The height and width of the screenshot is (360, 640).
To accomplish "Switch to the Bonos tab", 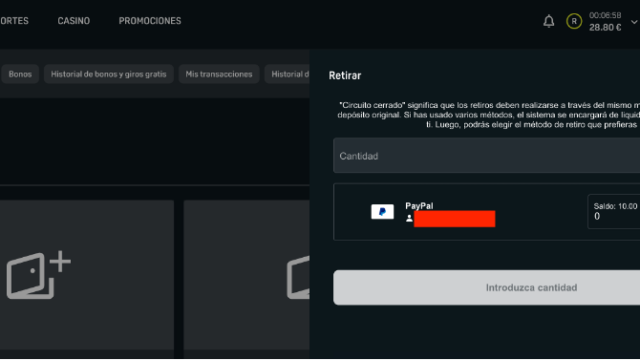I will (x=20, y=74).
